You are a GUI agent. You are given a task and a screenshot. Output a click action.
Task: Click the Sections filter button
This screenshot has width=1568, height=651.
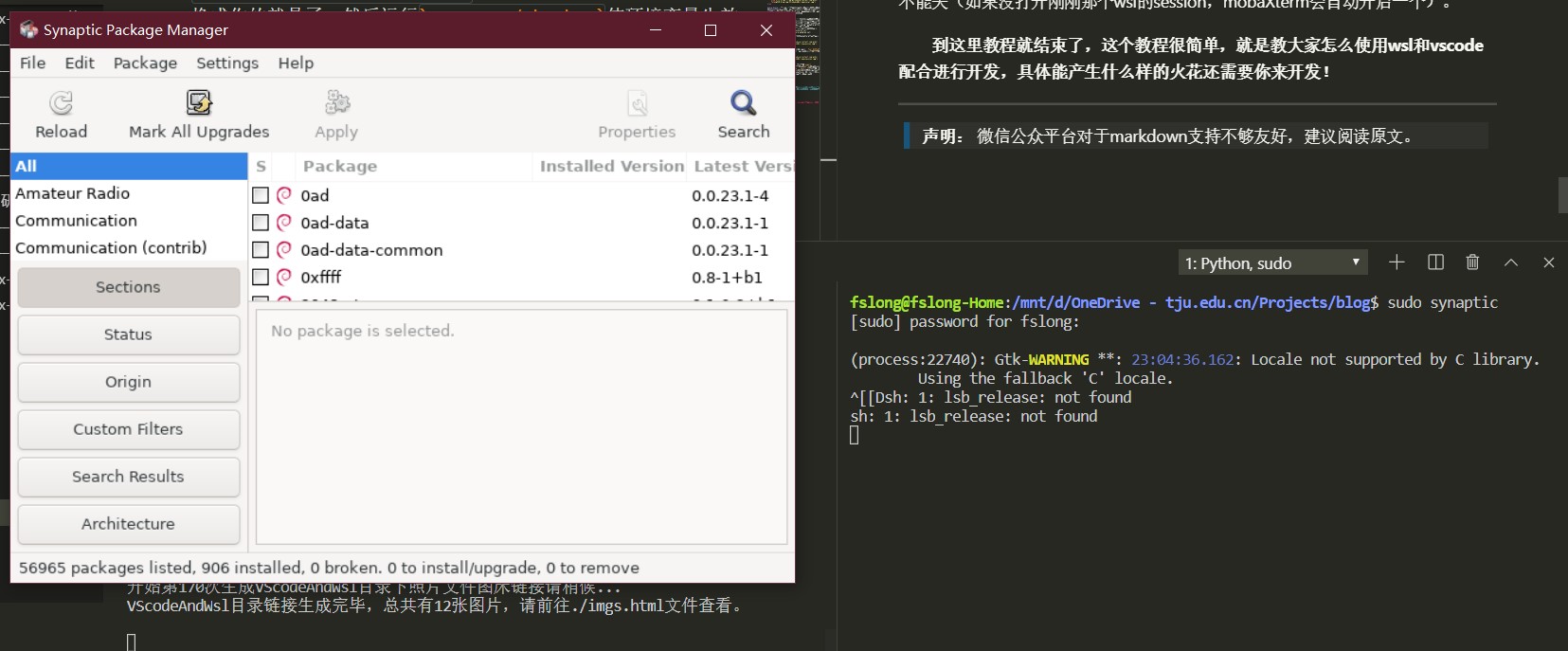(x=128, y=287)
